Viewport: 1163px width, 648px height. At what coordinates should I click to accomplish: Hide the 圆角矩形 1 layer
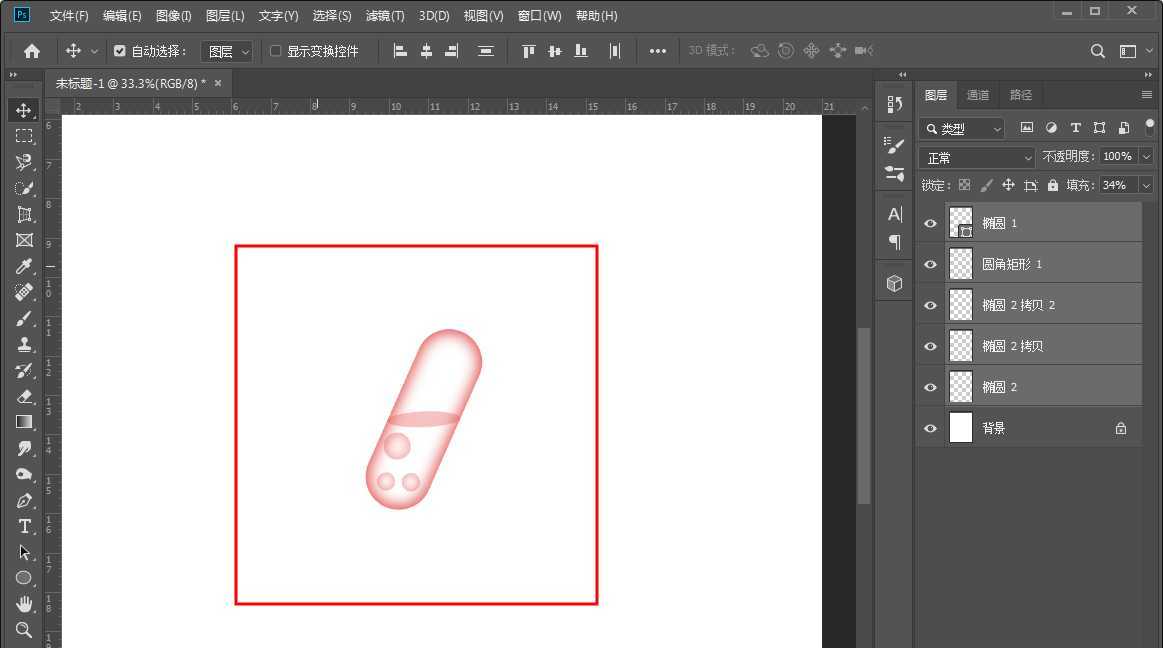[x=931, y=264]
